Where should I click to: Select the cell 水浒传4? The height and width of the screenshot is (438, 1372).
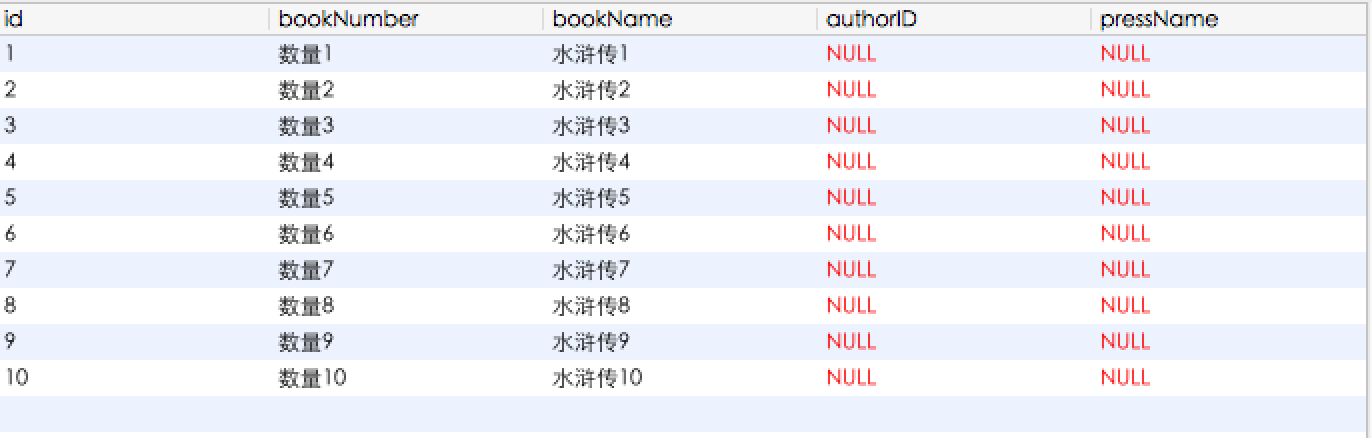(x=681, y=162)
